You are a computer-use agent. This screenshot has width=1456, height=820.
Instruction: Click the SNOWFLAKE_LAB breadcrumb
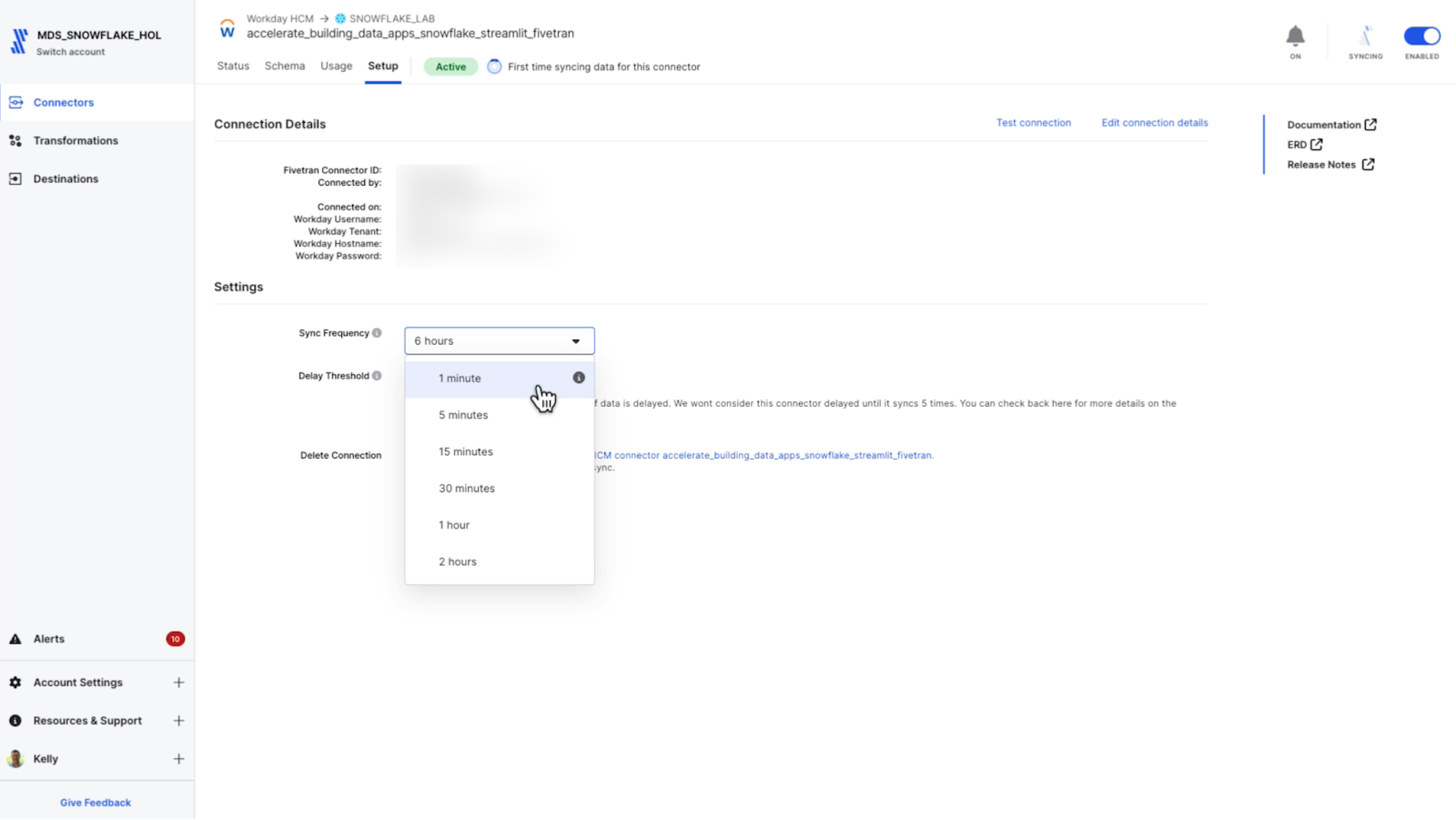tap(392, 18)
